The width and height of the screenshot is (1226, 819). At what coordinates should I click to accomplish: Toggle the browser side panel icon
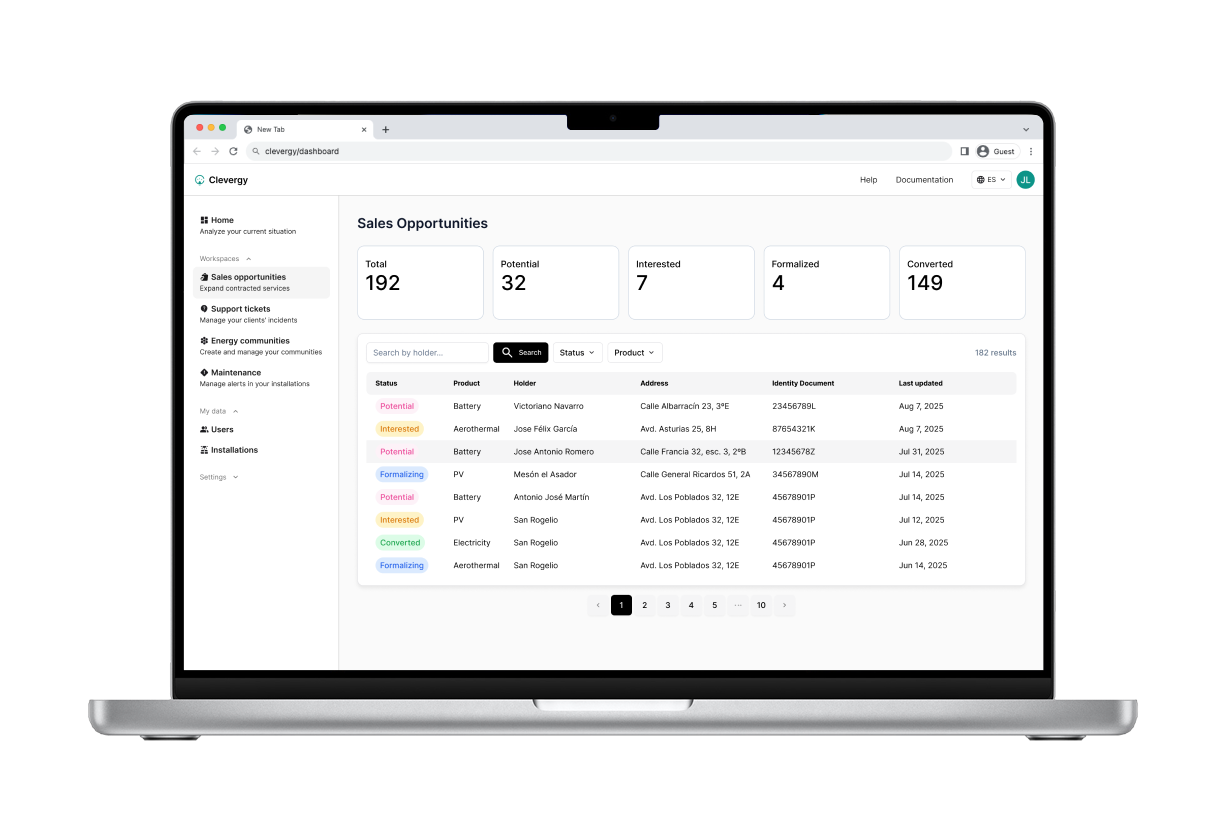(x=964, y=151)
